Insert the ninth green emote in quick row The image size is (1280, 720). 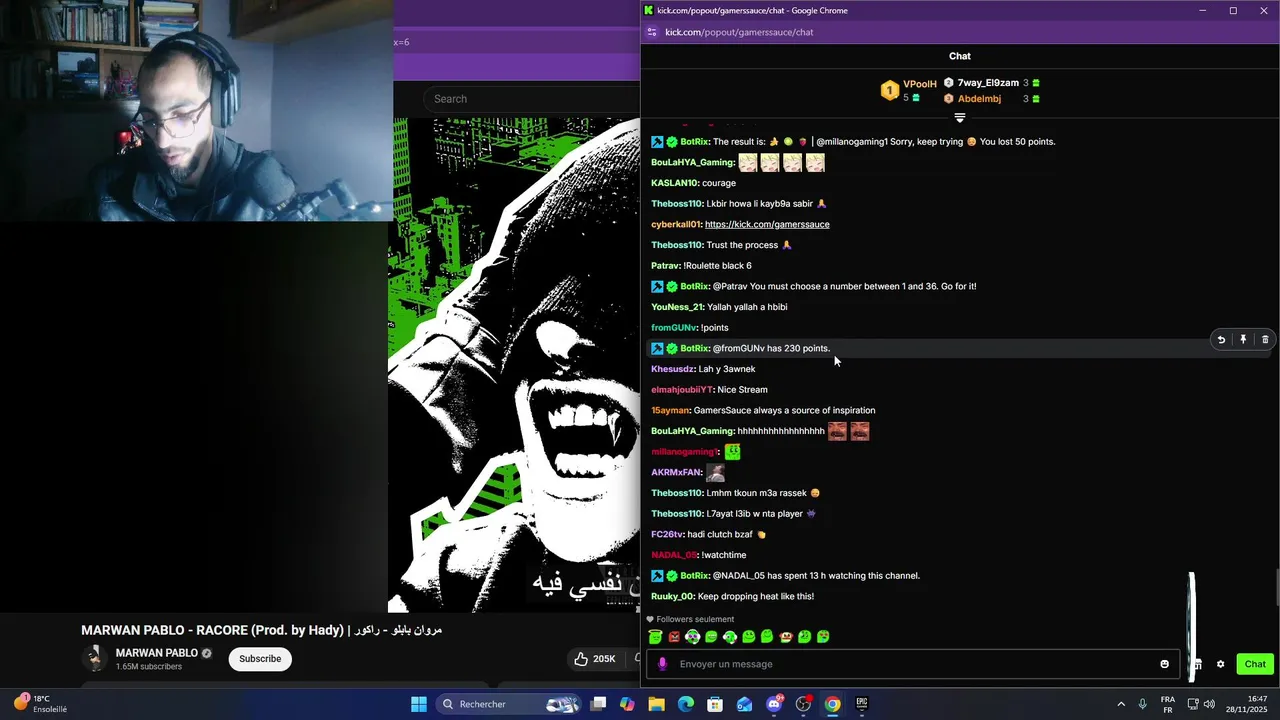point(804,637)
